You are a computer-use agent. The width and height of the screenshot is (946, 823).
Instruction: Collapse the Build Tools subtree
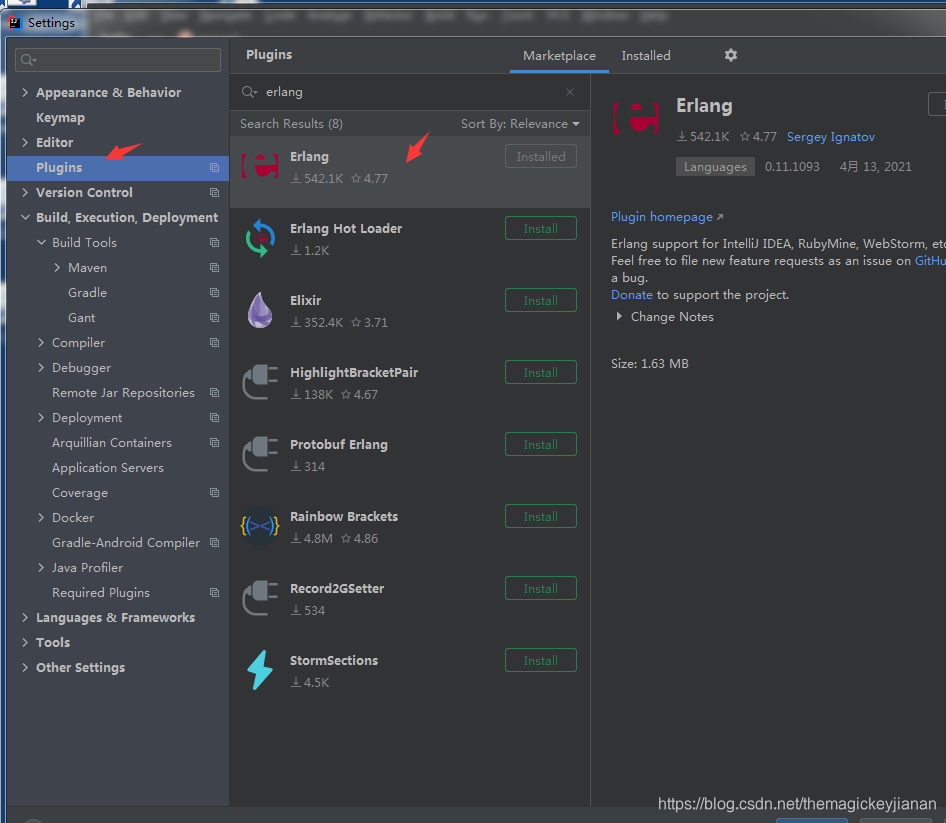point(41,243)
